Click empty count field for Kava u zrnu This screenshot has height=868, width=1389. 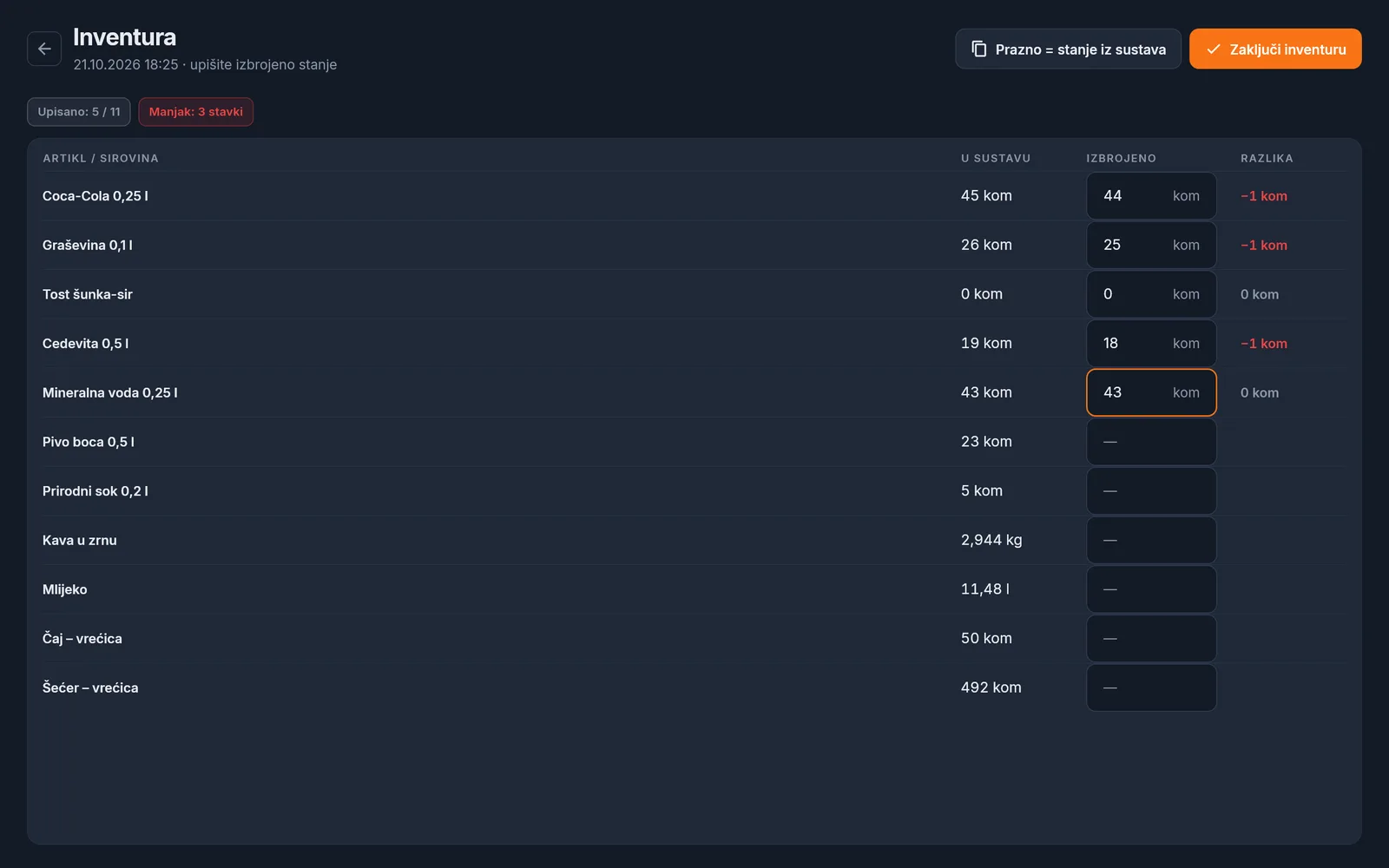tap(1151, 540)
